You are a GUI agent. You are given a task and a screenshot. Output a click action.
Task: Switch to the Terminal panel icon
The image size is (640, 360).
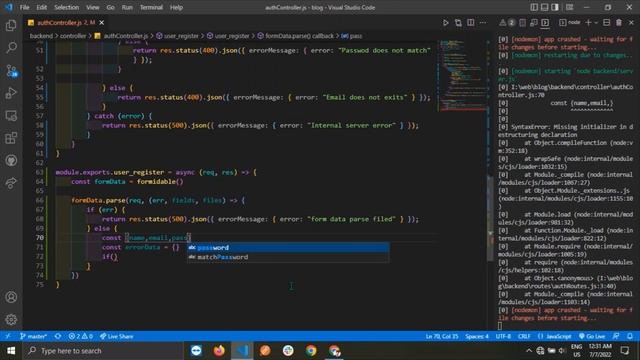(x=545, y=23)
